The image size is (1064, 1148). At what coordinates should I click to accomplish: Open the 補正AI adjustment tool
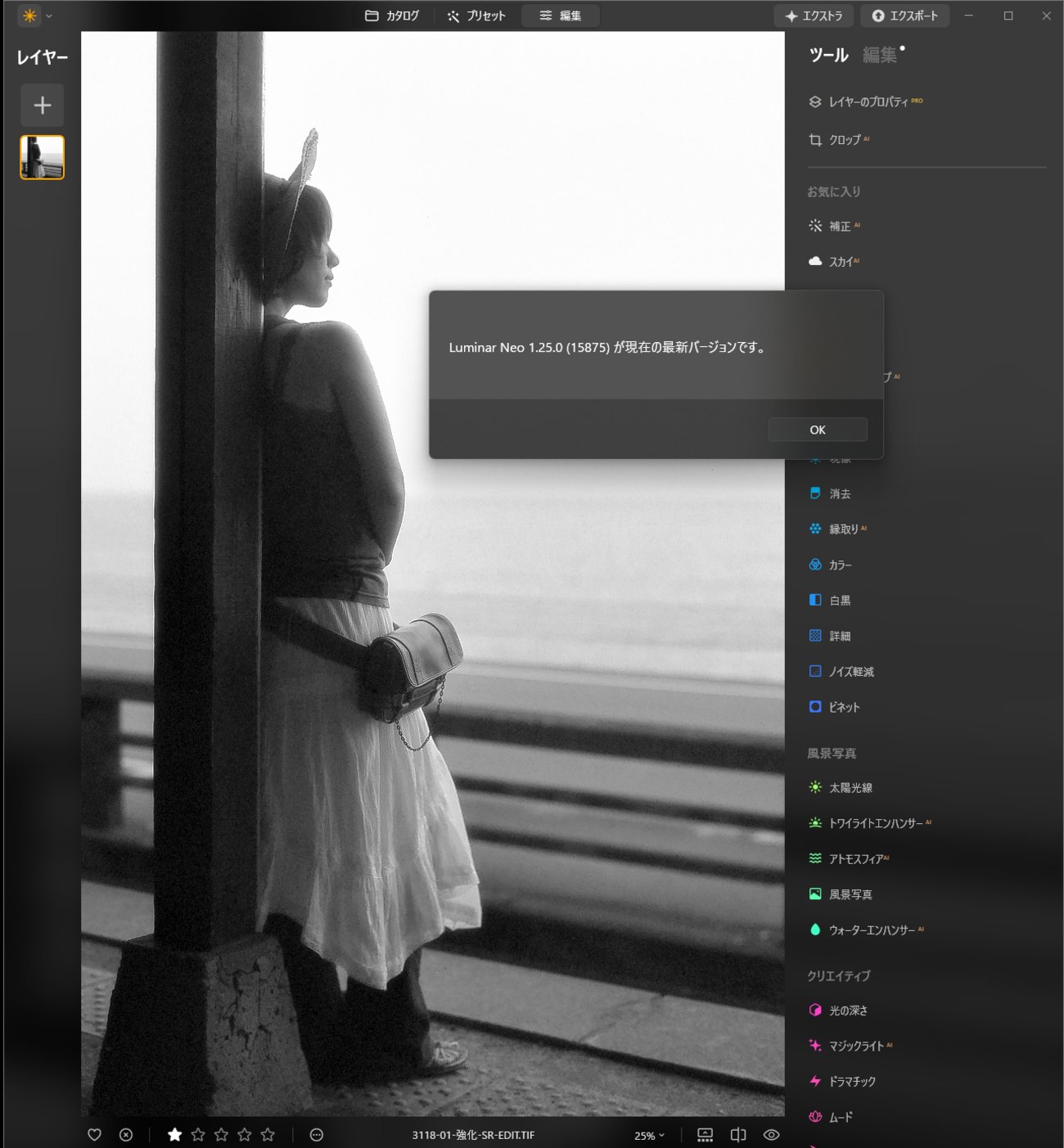click(x=836, y=226)
